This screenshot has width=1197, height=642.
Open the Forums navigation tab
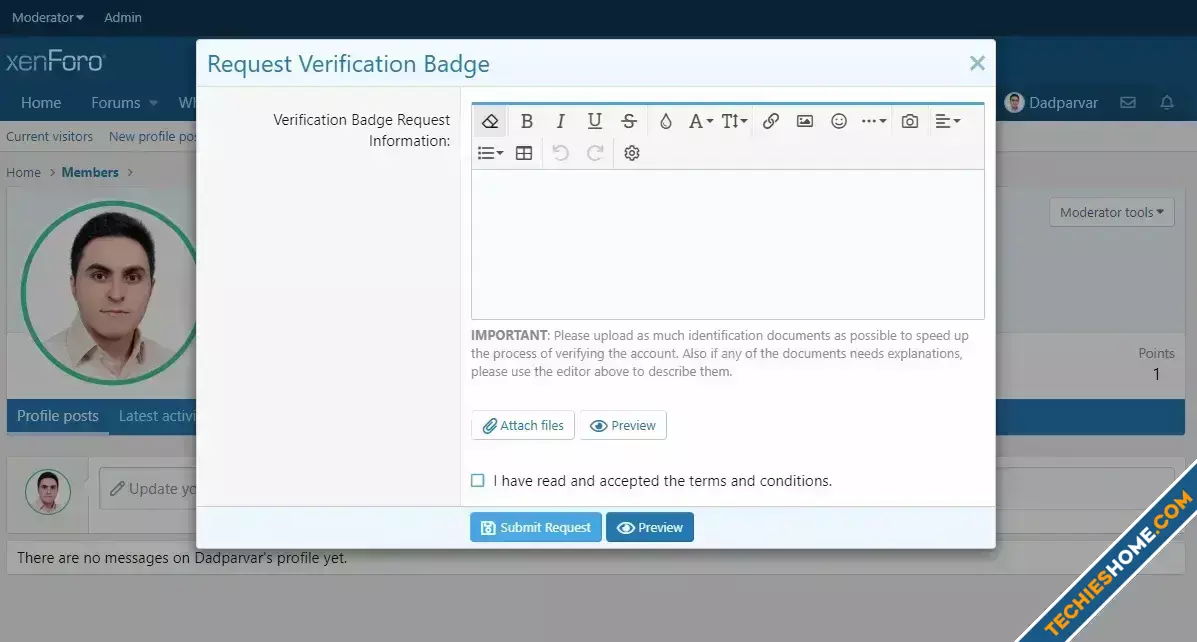pyautogui.click(x=116, y=102)
